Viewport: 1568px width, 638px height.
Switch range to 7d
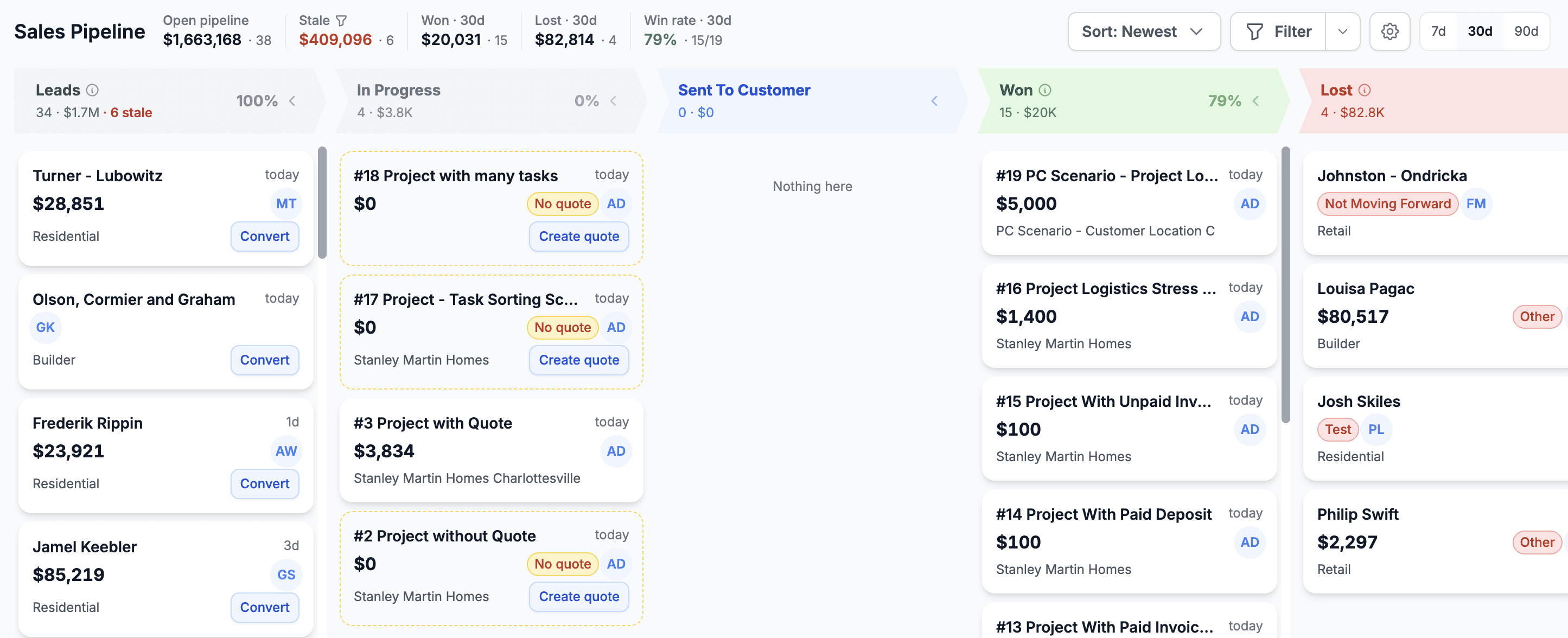pyautogui.click(x=1438, y=31)
